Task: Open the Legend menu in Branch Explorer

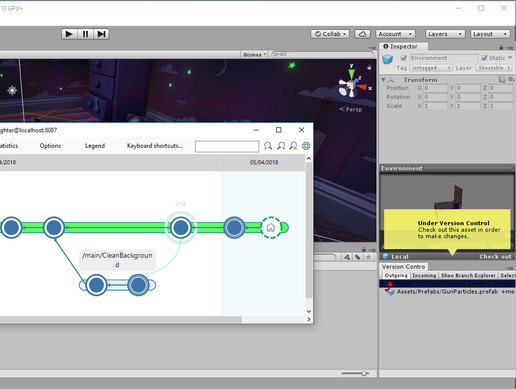Action: pos(95,146)
